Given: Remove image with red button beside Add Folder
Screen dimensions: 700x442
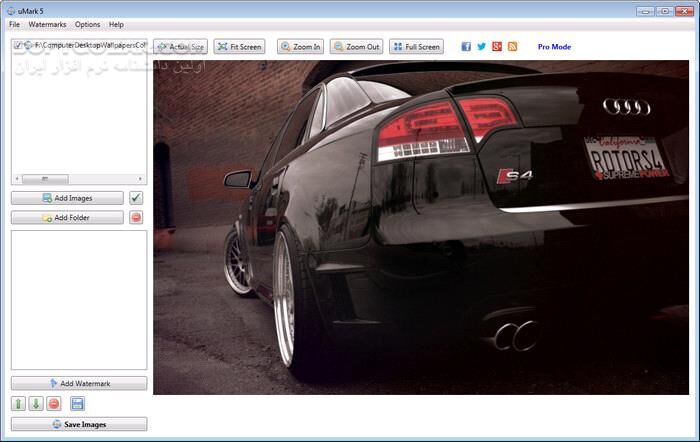Looking at the screenshot, I should coord(136,217).
